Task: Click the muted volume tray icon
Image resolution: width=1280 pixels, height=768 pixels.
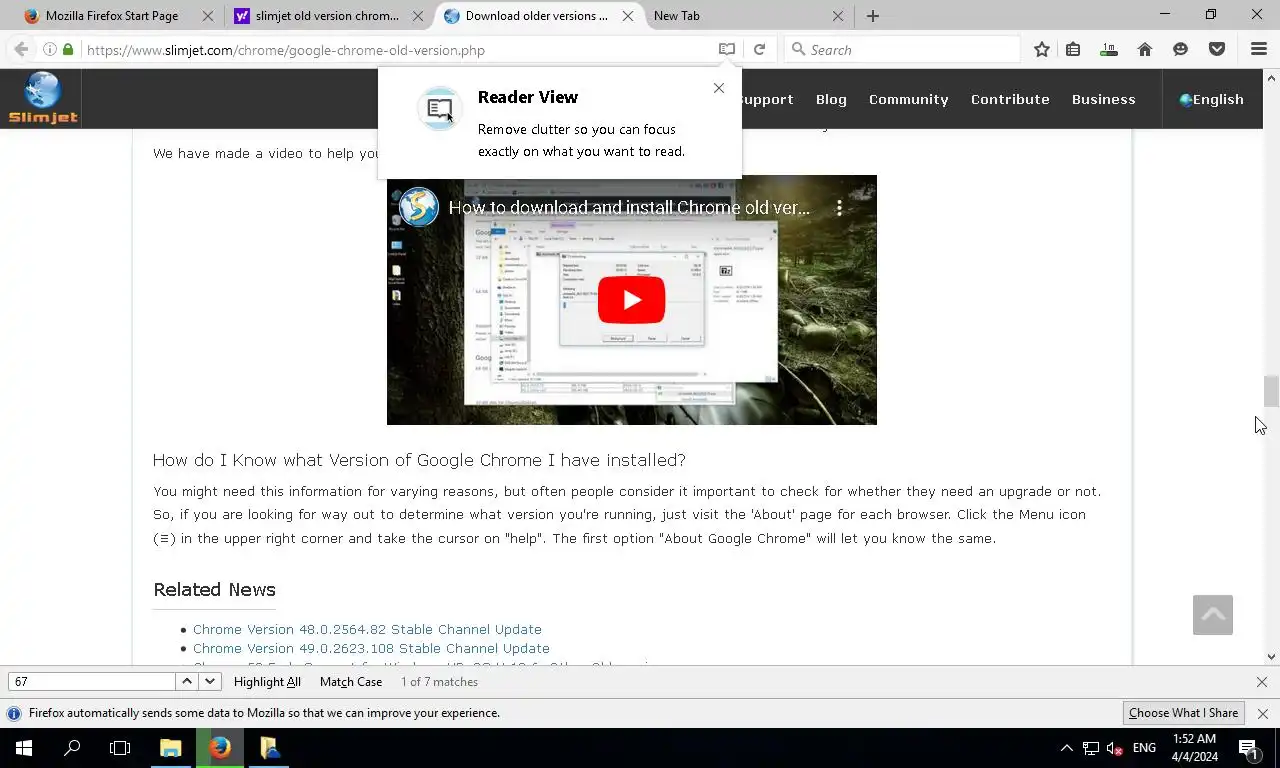Action: coord(1114,748)
